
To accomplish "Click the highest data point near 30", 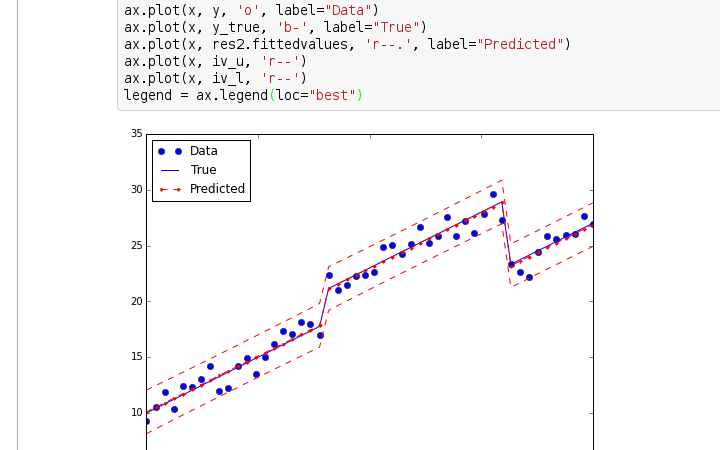I will [x=493, y=195].
